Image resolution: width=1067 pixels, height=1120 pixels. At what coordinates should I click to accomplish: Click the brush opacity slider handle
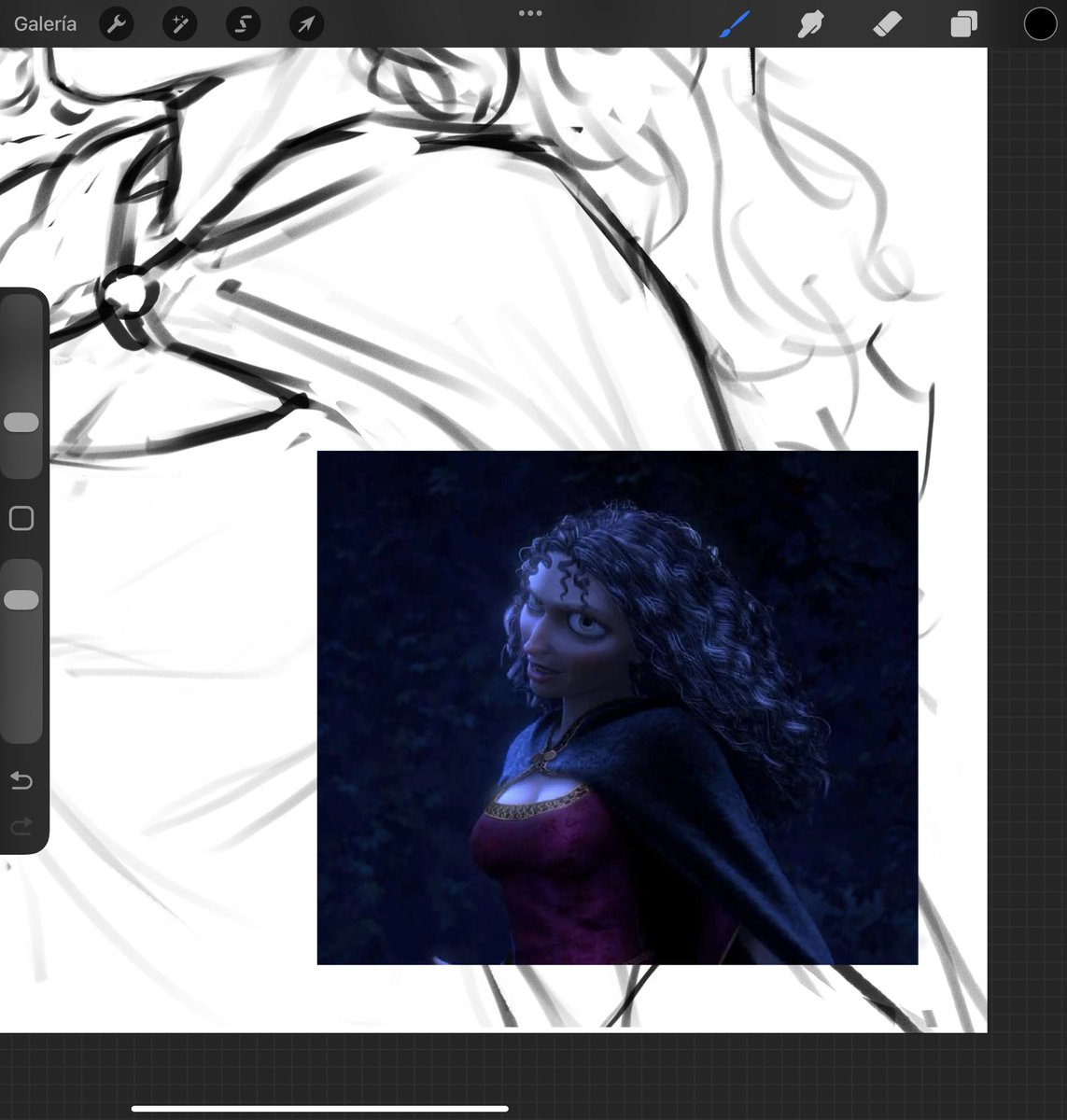[21, 600]
